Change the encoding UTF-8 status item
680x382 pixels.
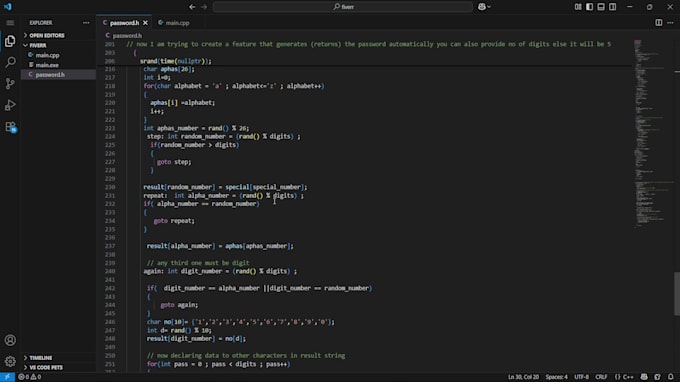point(581,377)
